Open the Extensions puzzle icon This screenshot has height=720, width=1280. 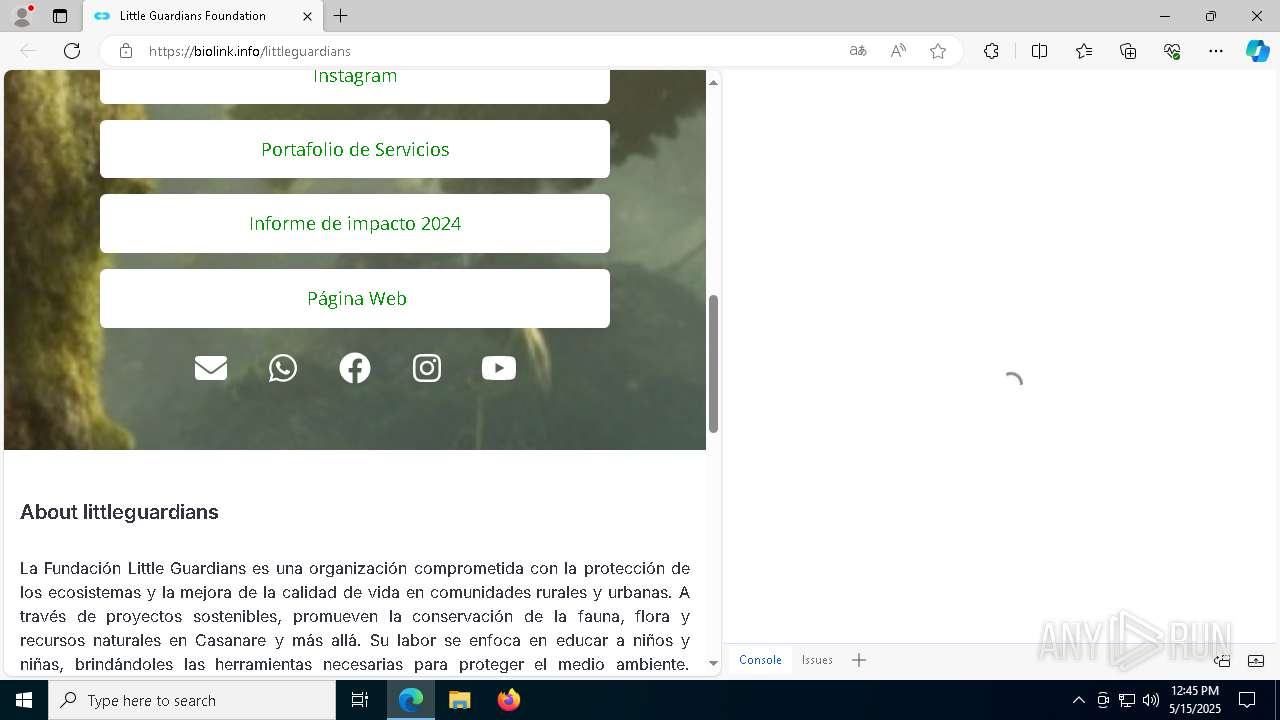991,51
